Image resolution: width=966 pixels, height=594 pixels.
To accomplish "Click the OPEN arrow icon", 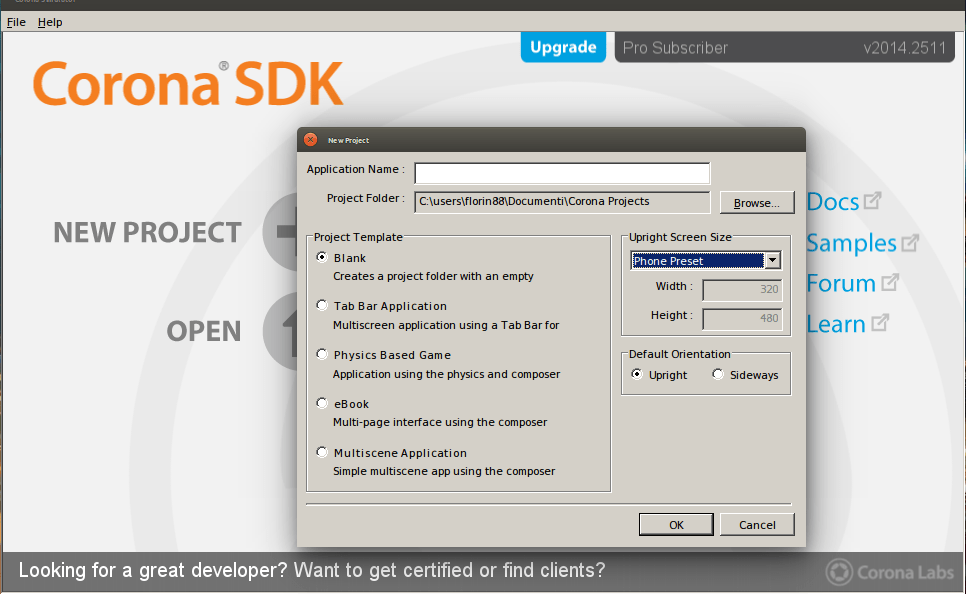I will click(281, 332).
